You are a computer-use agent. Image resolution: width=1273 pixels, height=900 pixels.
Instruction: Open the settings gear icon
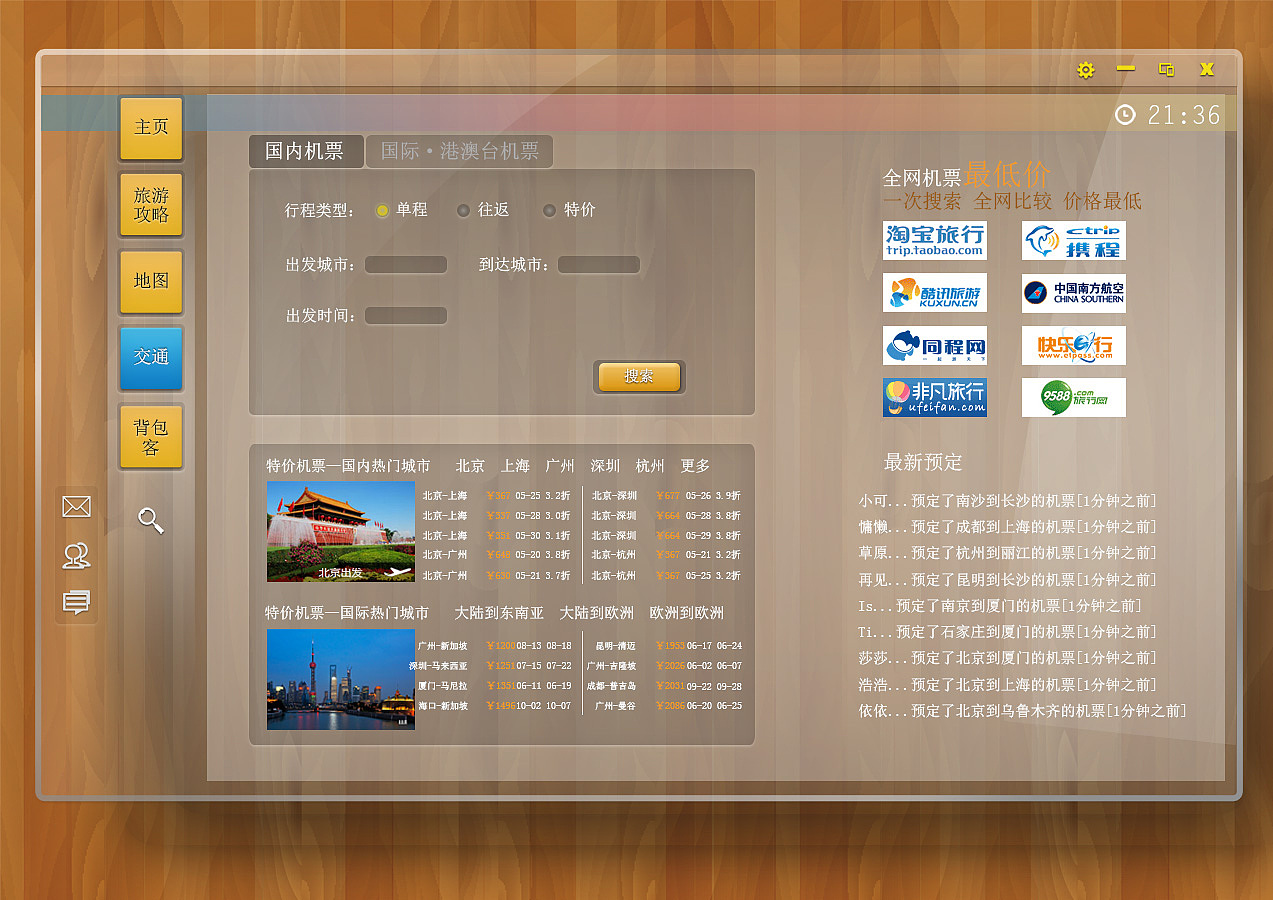pyautogui.click(x=1086, y=70)
